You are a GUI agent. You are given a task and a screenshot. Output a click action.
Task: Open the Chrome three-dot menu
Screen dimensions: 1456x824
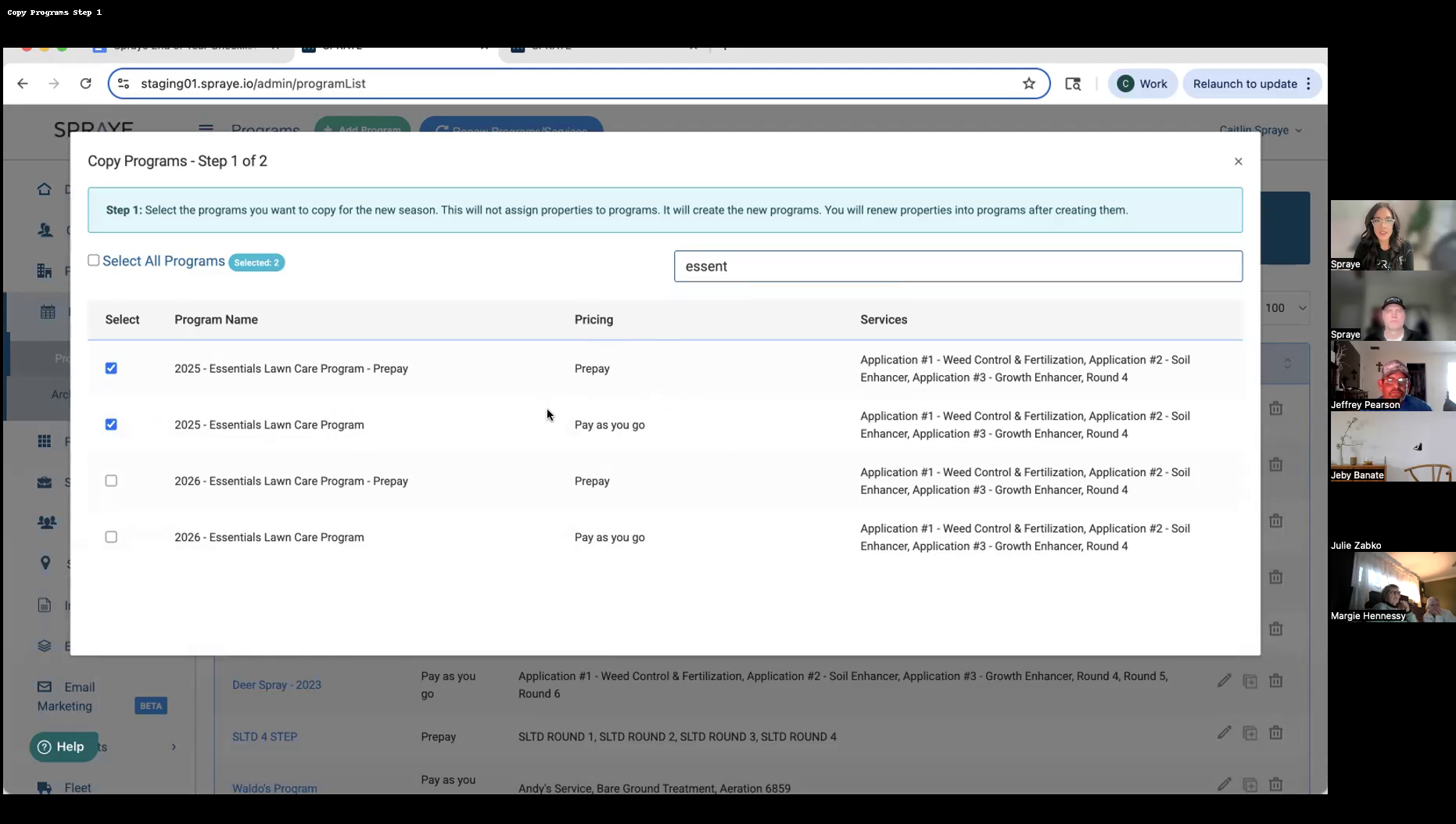1308,84
